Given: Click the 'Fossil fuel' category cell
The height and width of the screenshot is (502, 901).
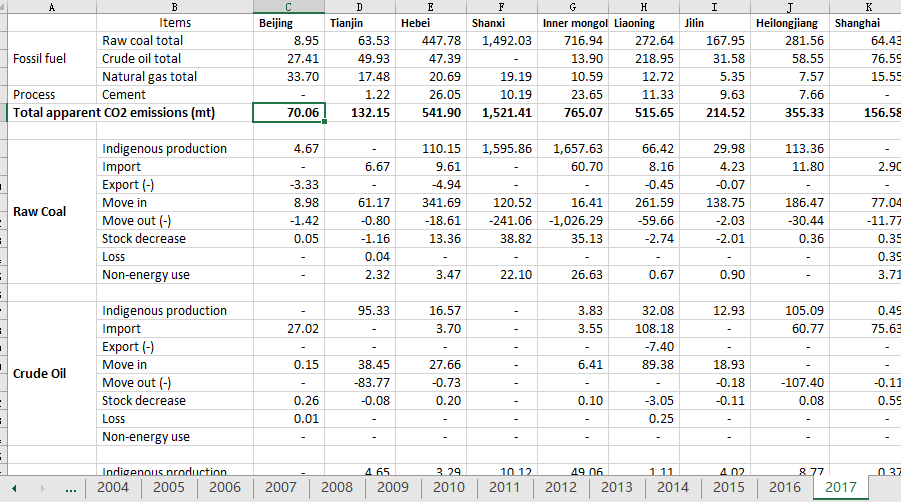Looking at the screenshot, I should coord(52,59).
